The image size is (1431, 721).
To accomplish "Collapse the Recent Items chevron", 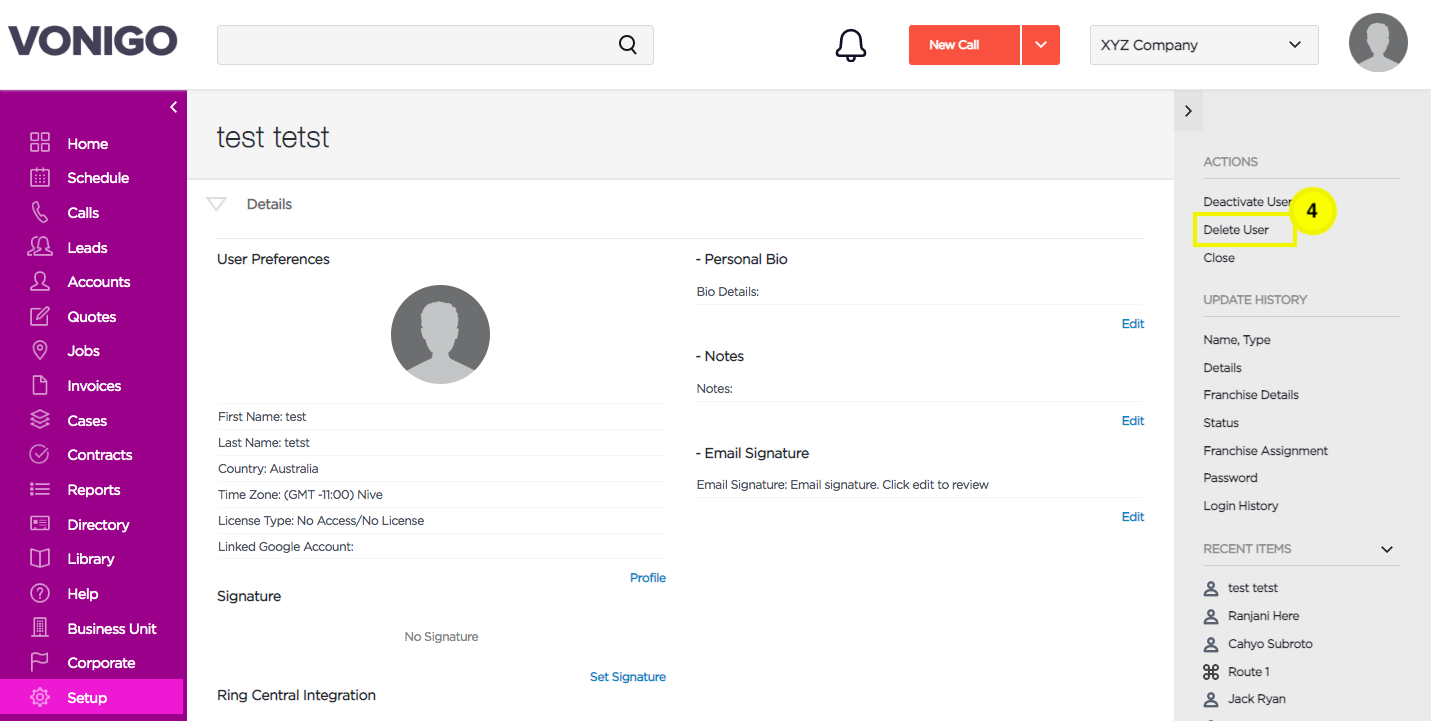I will coord(1387,549).
